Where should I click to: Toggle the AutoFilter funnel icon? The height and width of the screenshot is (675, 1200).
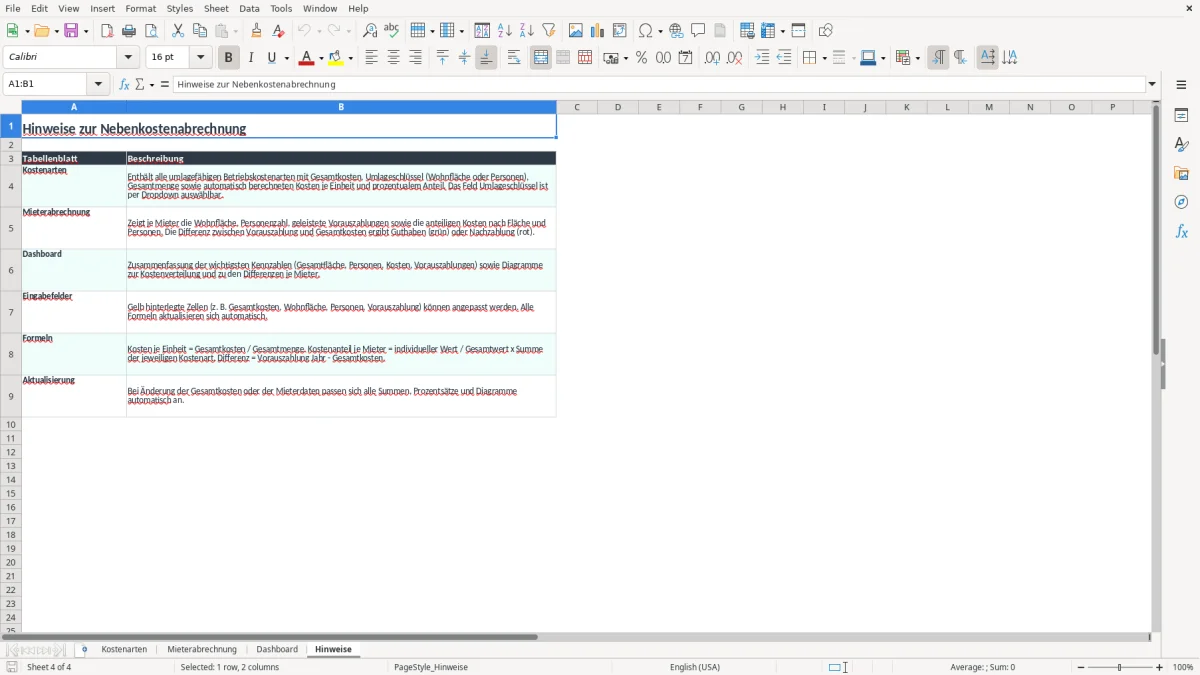[x=549, y=31]
